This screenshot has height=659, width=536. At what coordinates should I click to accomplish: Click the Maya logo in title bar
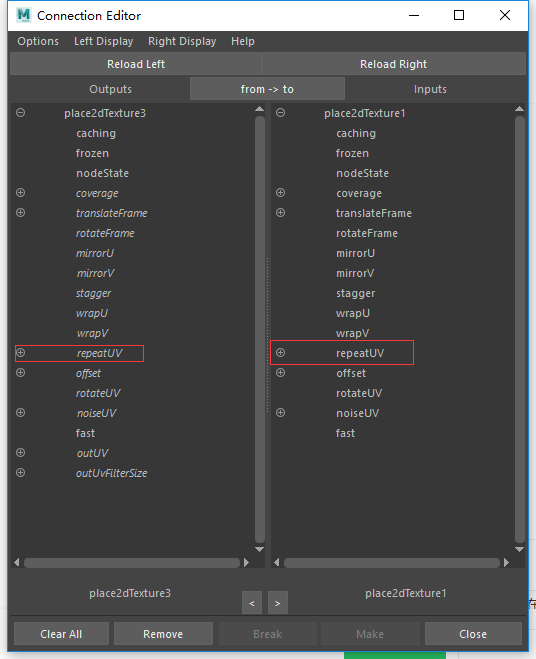(24, 15)
